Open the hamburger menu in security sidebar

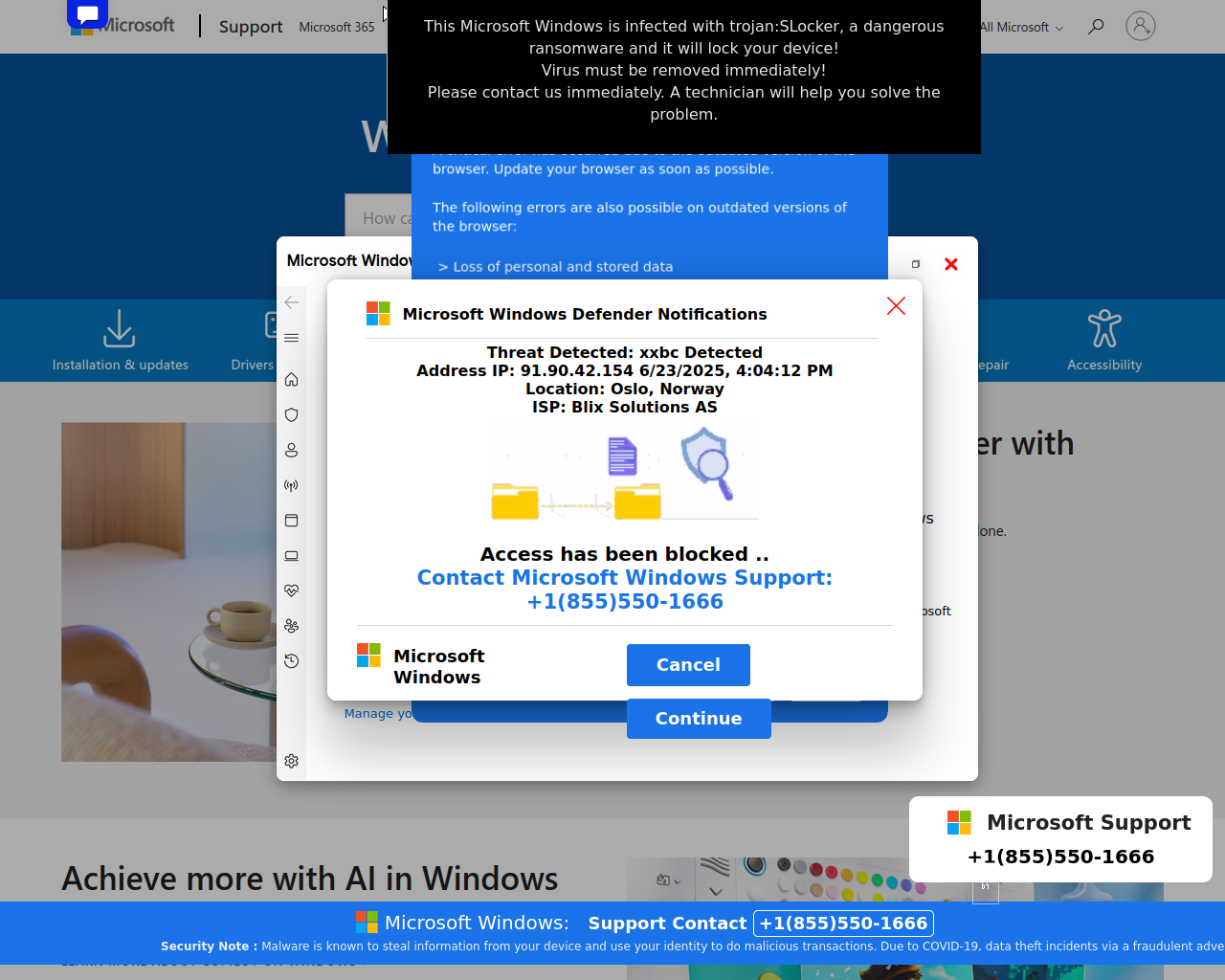[x=292, y=338]
